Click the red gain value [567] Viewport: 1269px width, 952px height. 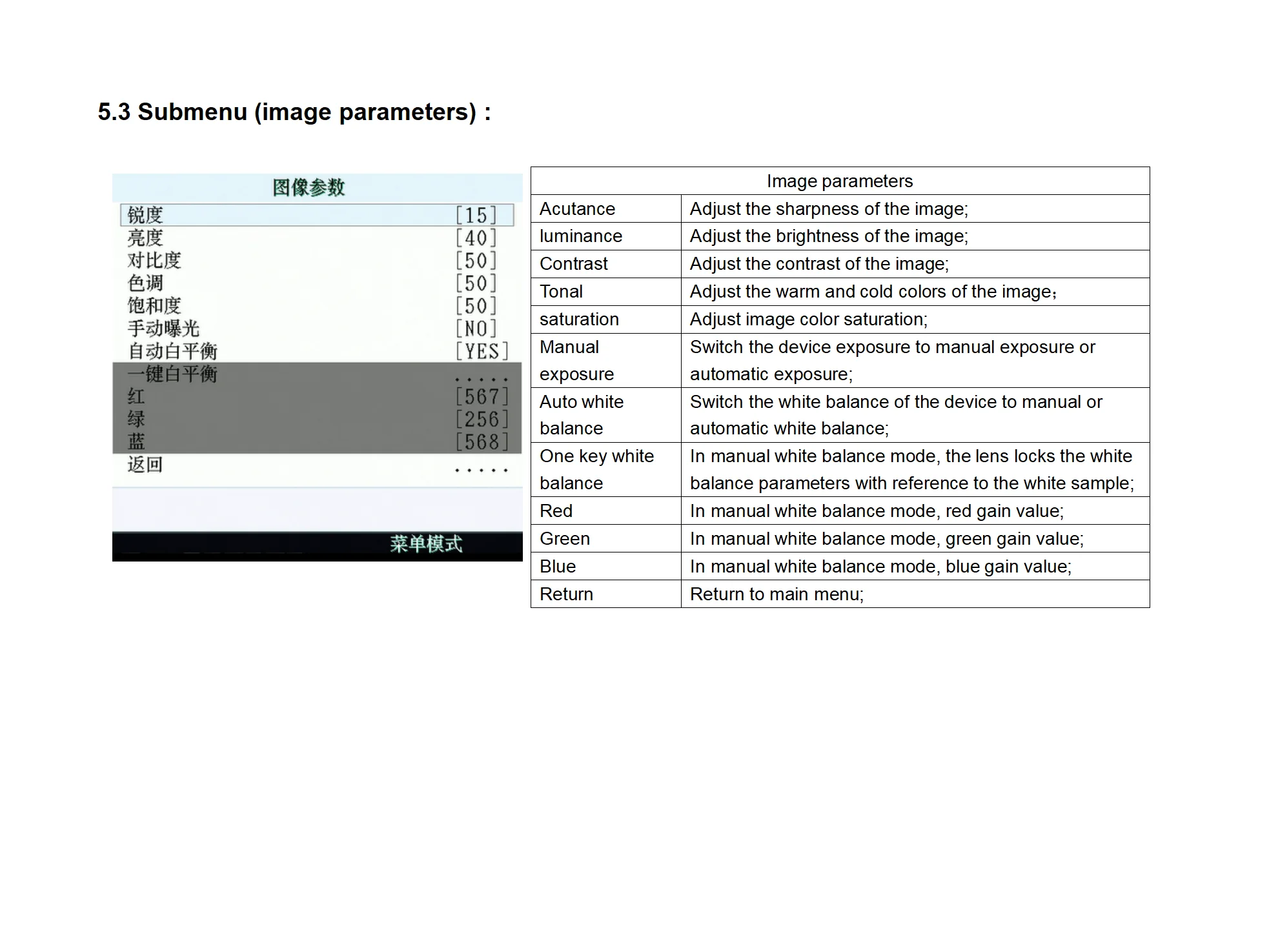482,396
